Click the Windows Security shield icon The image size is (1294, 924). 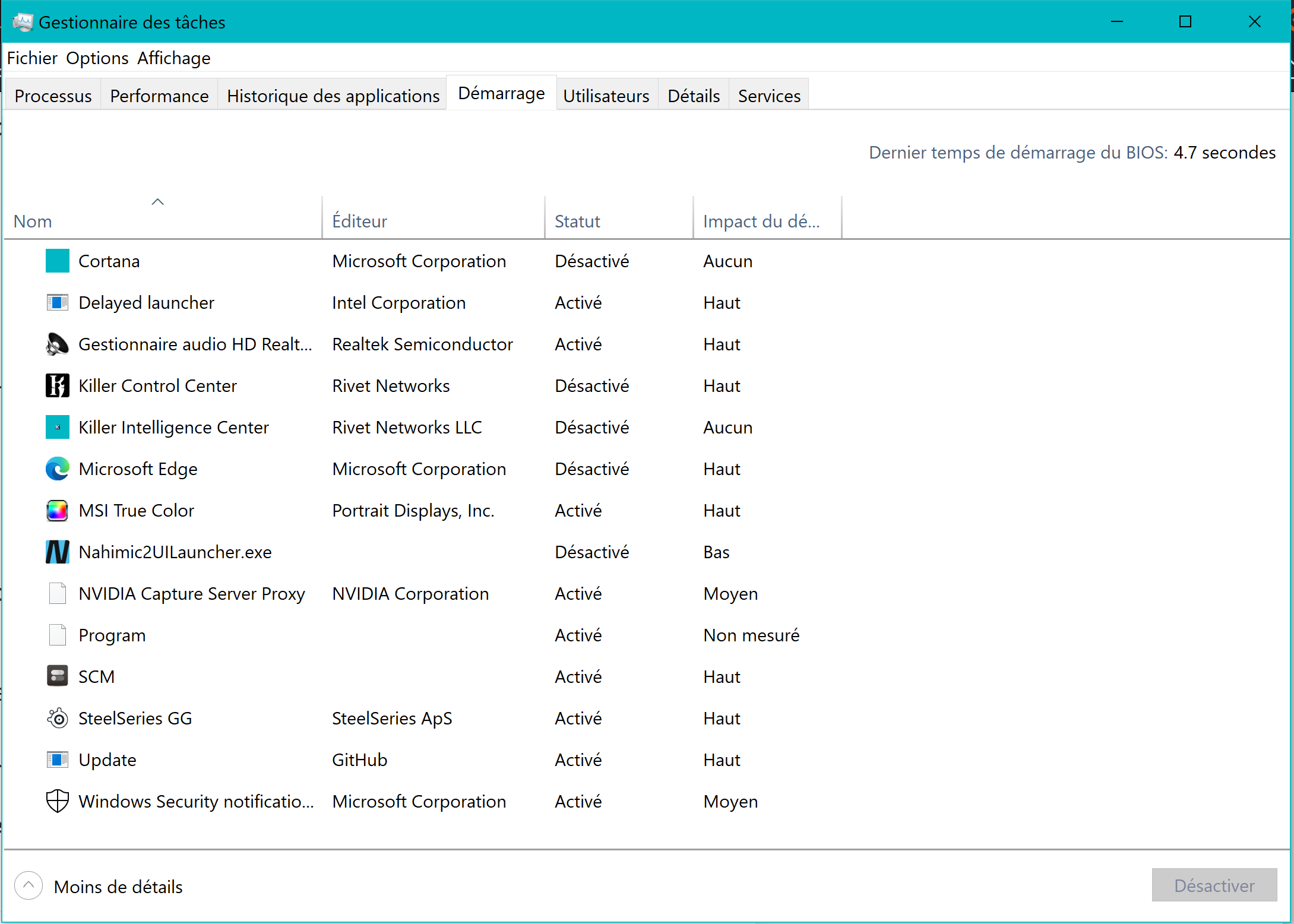click(57, 802)
